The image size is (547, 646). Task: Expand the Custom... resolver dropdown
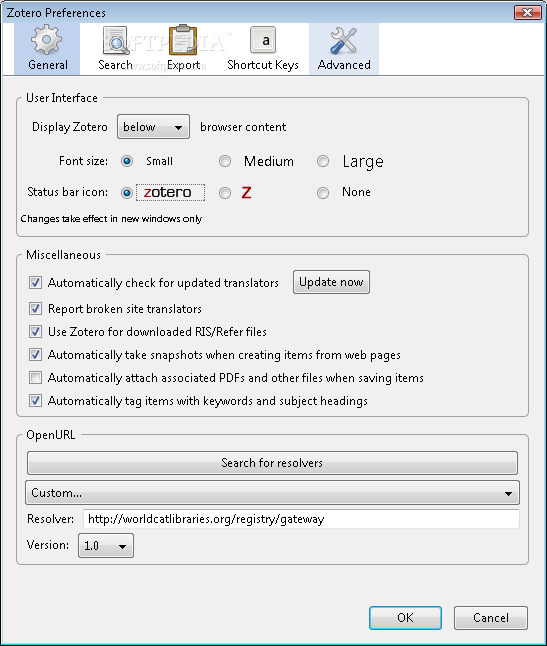tap(272, 493)
